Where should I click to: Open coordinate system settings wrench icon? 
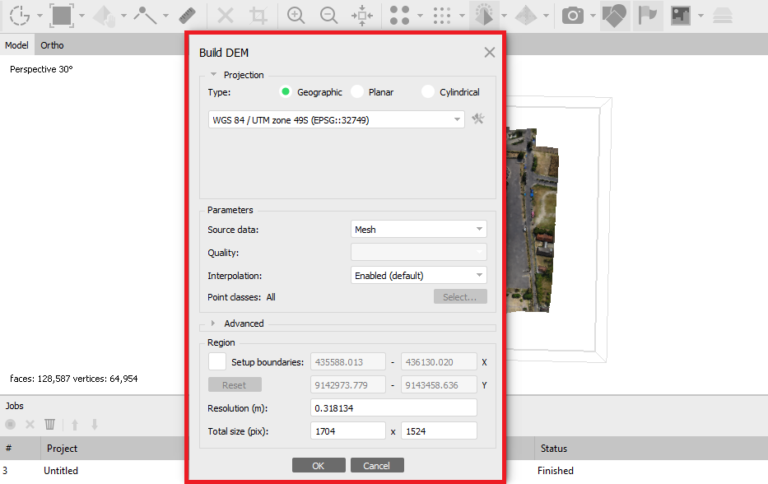[479, 119]
